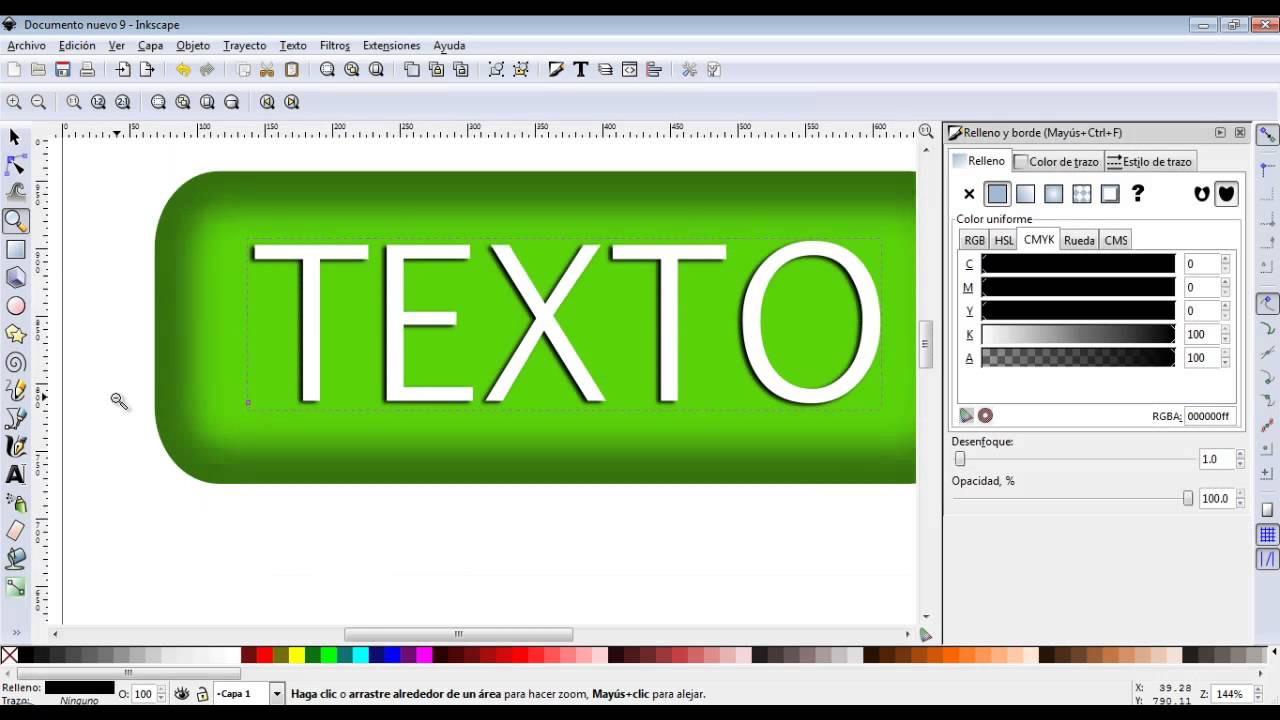Switch to the CMS color tab
This screenshot has height=720, width=1280.
(x=1116, y=240)
